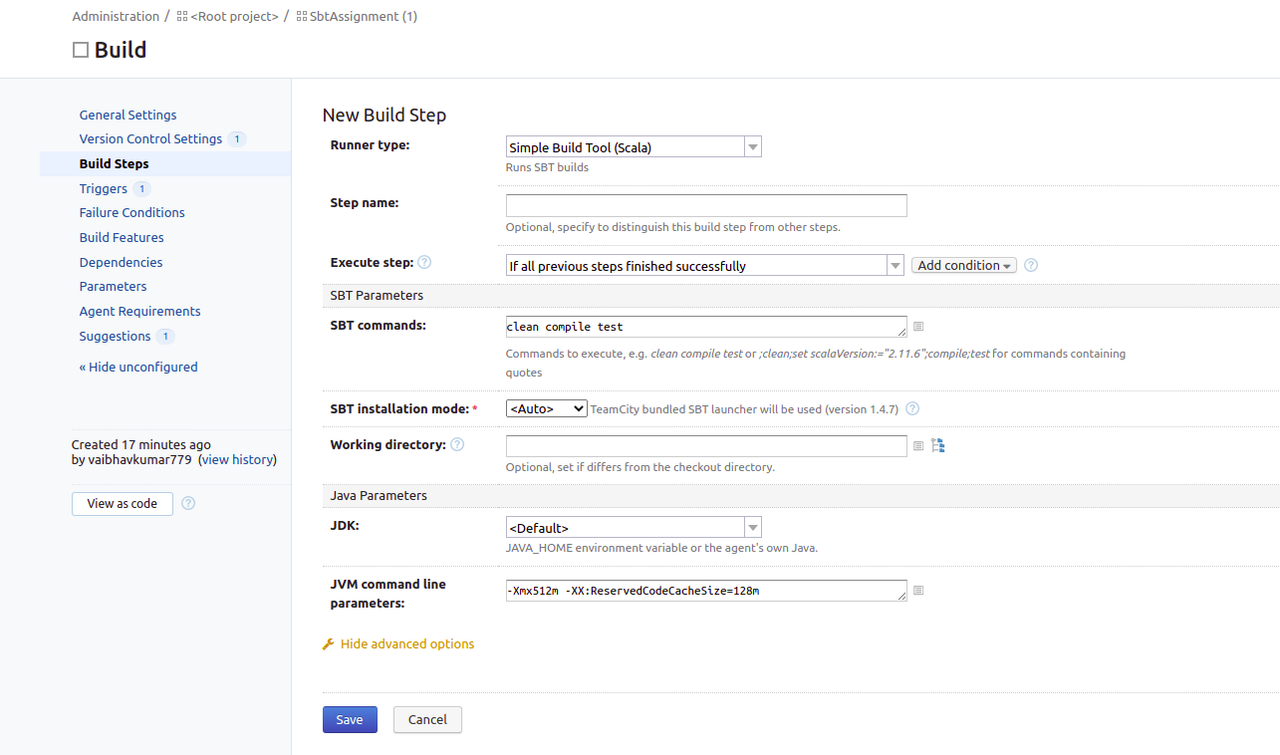Click the help icon beside Add condition
Screen dimensions: 1280x755
click(x=1030, y=264)
